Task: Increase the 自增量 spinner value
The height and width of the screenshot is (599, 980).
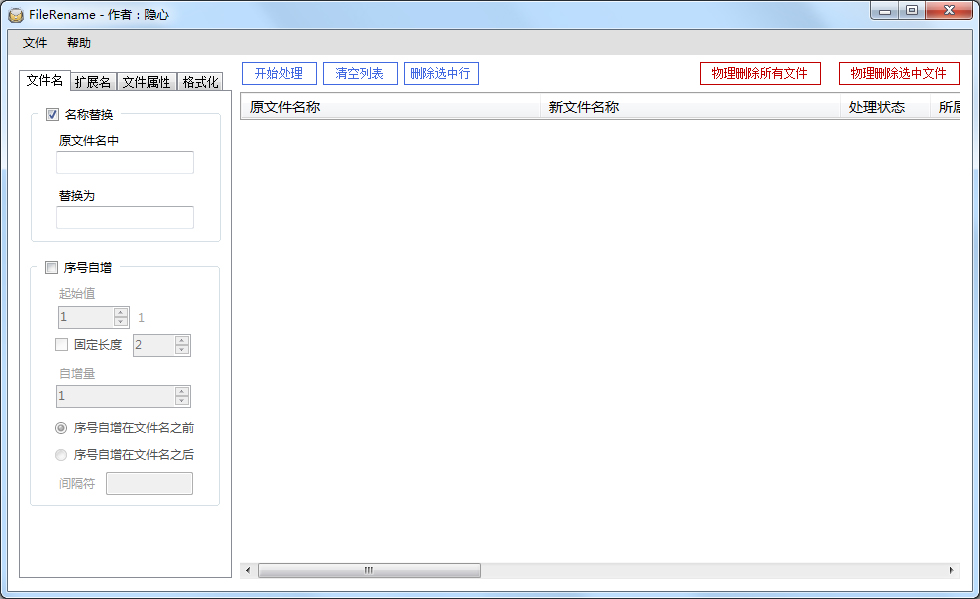Action: 182,391
